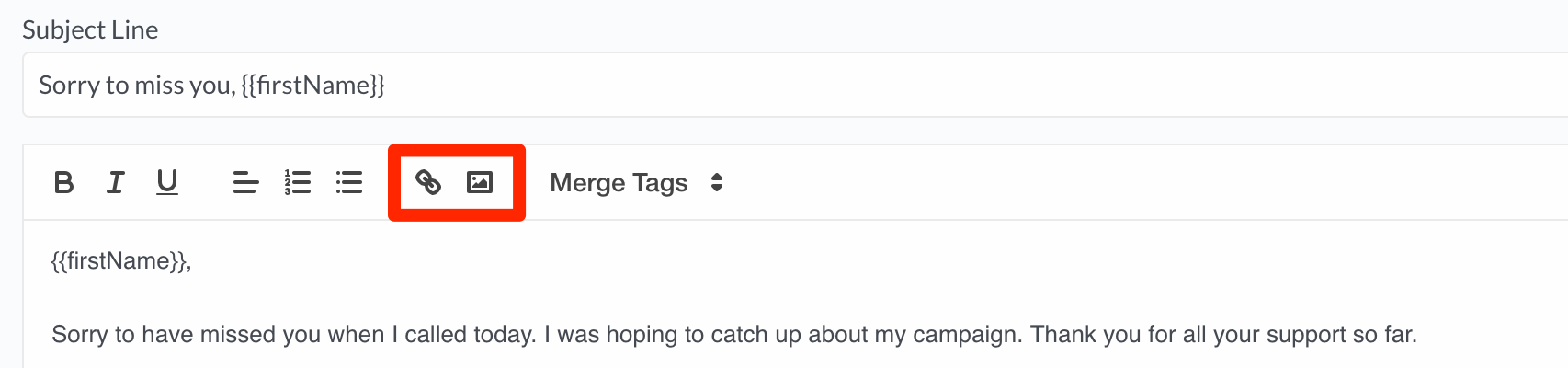Image resolution: width=1568 pixels, height=368 pixels.
Task: Insert a bulleted list
Action: pyautogui.click(x=348, y=182)
